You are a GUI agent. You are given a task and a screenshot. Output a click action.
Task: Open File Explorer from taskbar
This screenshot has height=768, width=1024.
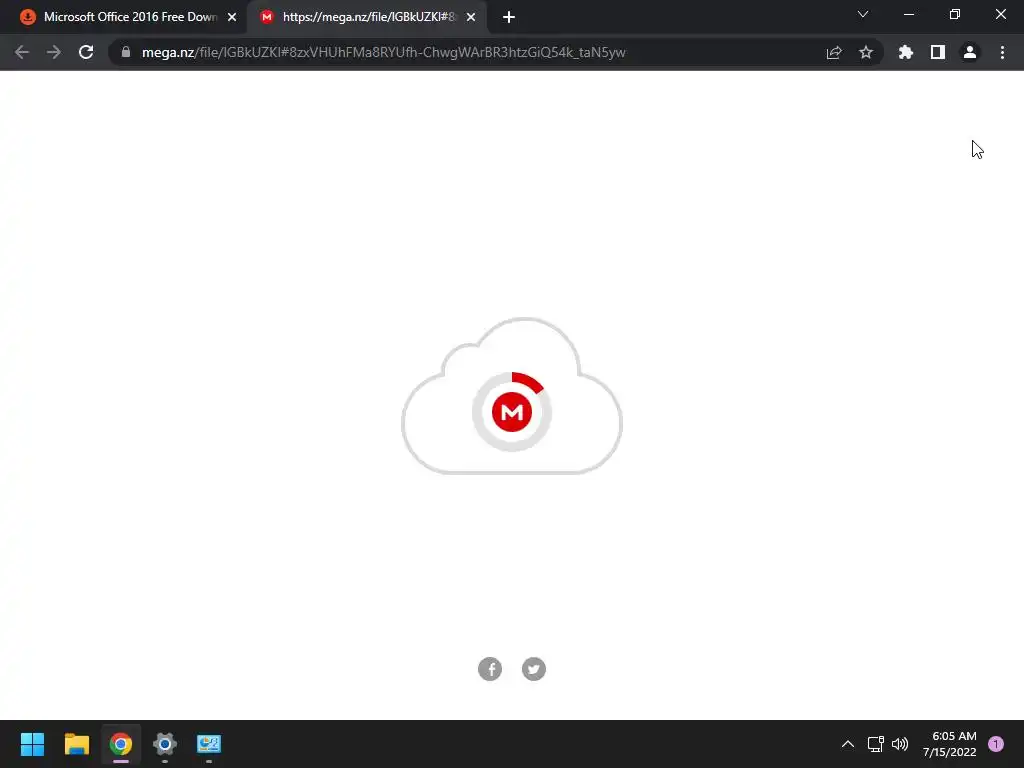tap(76, 744)
